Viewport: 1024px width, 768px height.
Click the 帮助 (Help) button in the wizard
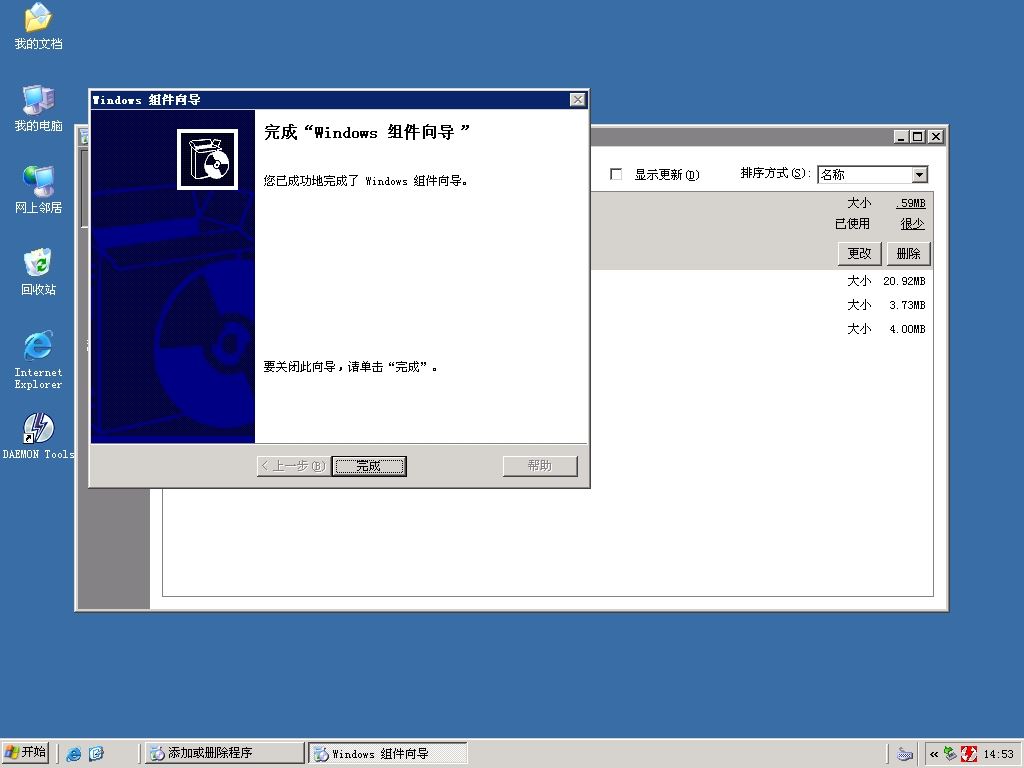click(540, 466)
